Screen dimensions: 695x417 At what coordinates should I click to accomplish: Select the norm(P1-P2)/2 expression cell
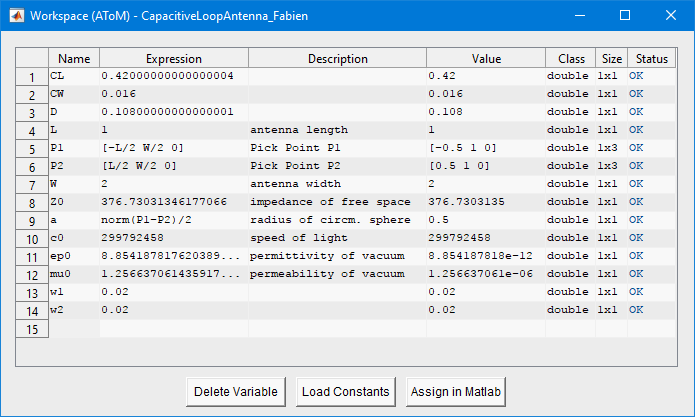click(174, 220)
